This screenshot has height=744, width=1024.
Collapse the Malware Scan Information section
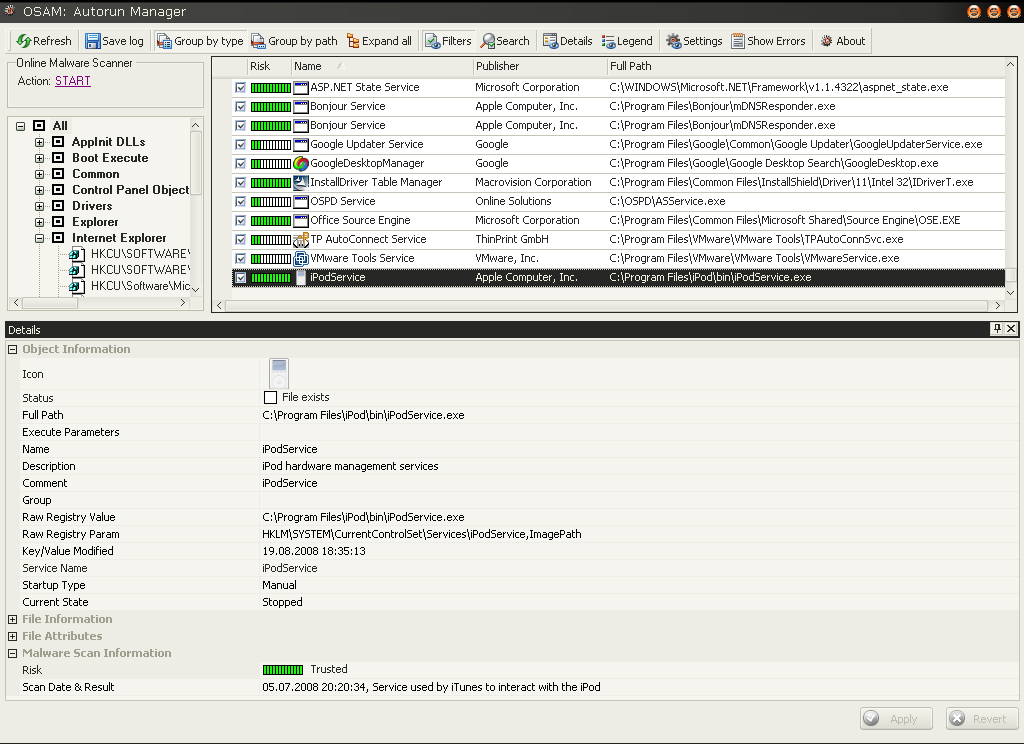coord(12,653)
